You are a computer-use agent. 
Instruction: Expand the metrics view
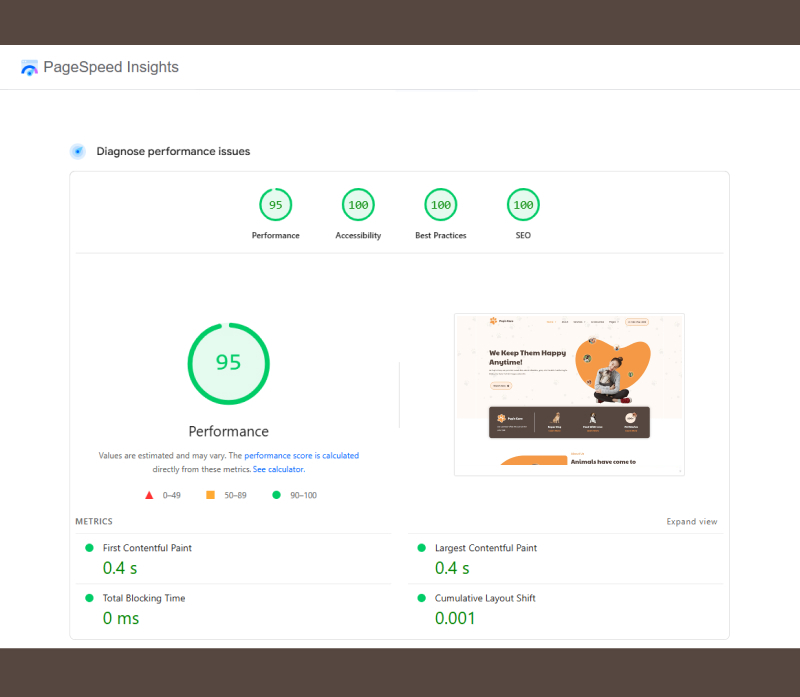pos(691,522)
